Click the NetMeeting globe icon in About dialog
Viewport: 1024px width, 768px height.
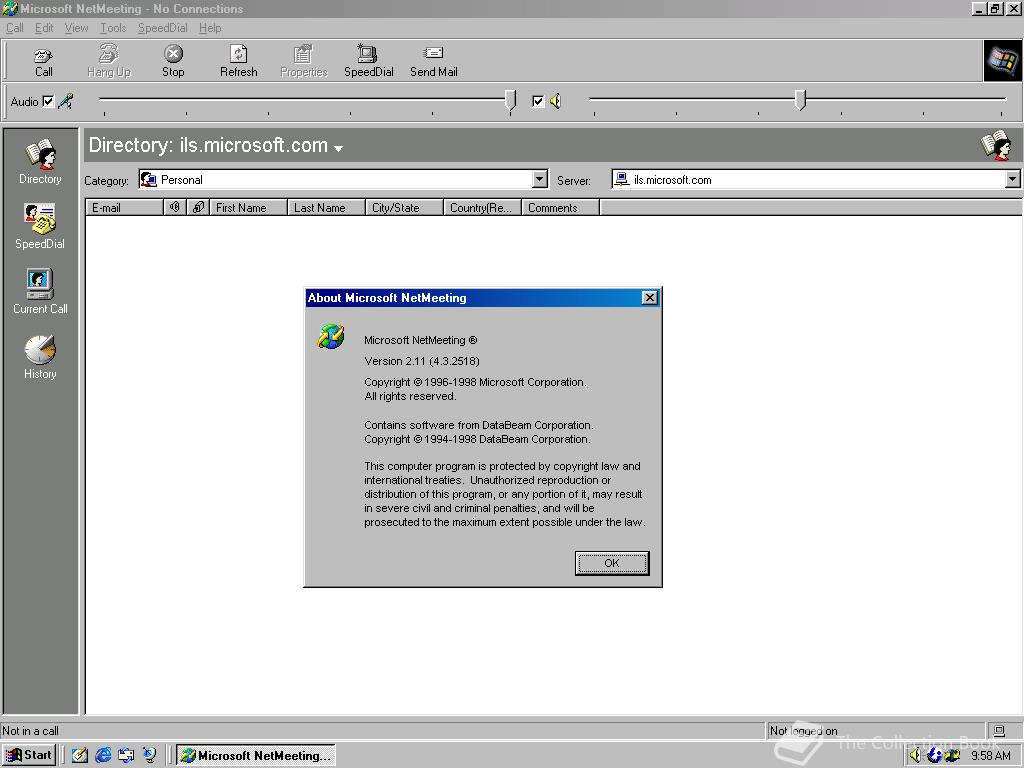click(331, 336)
